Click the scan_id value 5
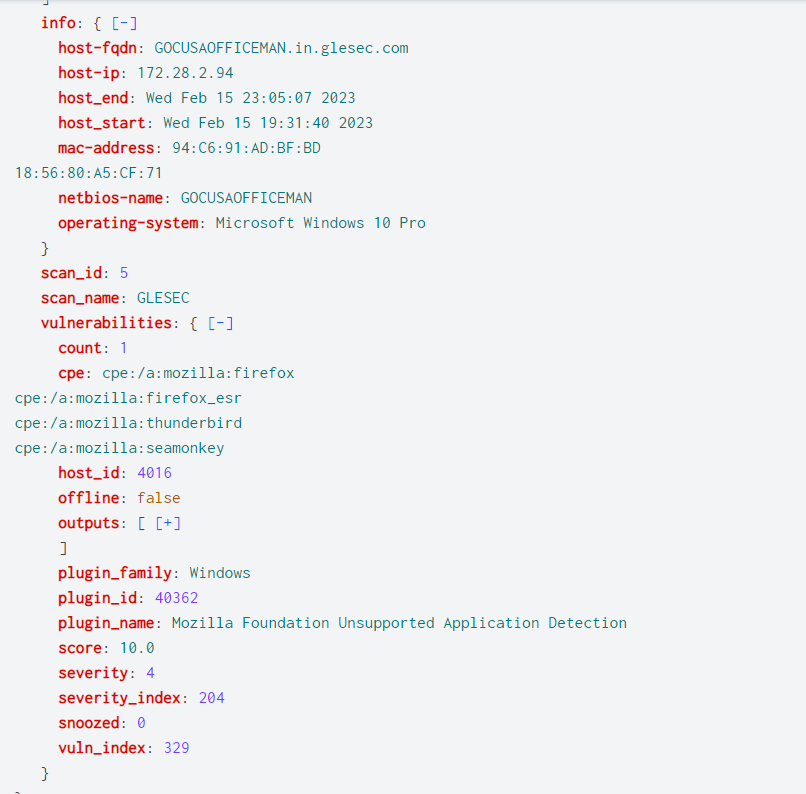The height and width of the screenshot is (794, 806). (x=124, y=273)
